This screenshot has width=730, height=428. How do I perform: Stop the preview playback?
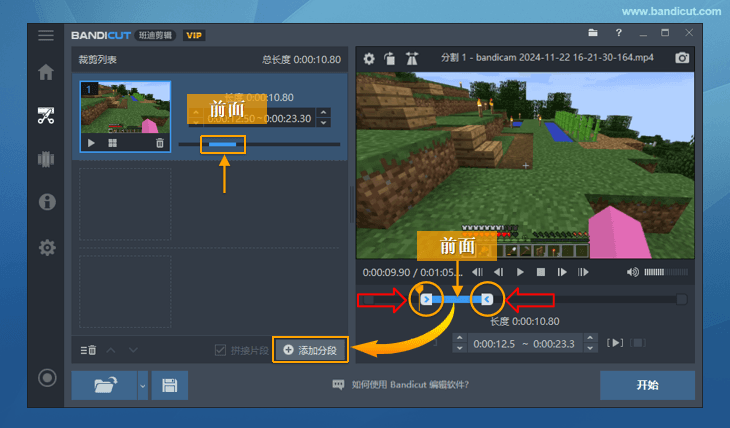541,272
